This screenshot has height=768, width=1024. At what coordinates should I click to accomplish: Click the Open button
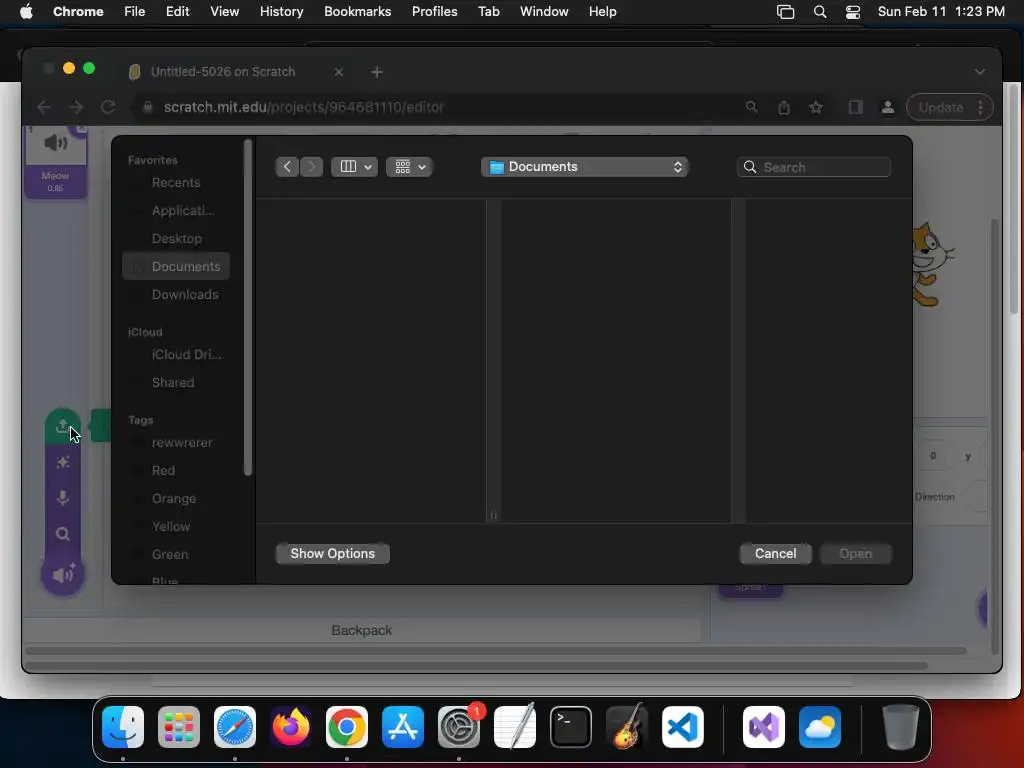tap(856, 554)
